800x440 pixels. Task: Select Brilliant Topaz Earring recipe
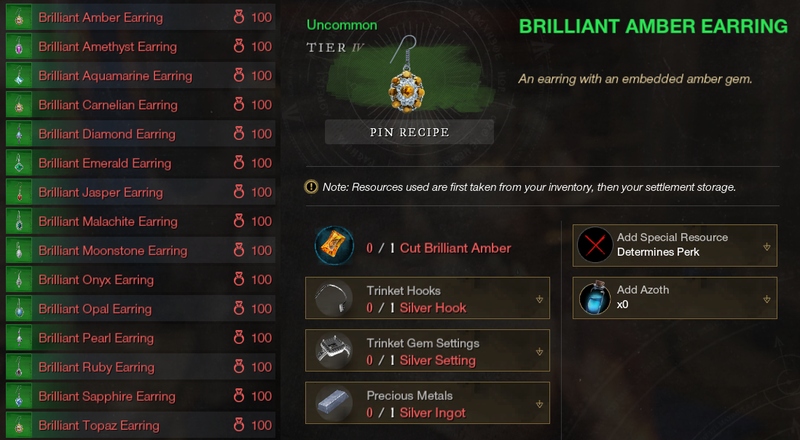(x=141, y=425)
